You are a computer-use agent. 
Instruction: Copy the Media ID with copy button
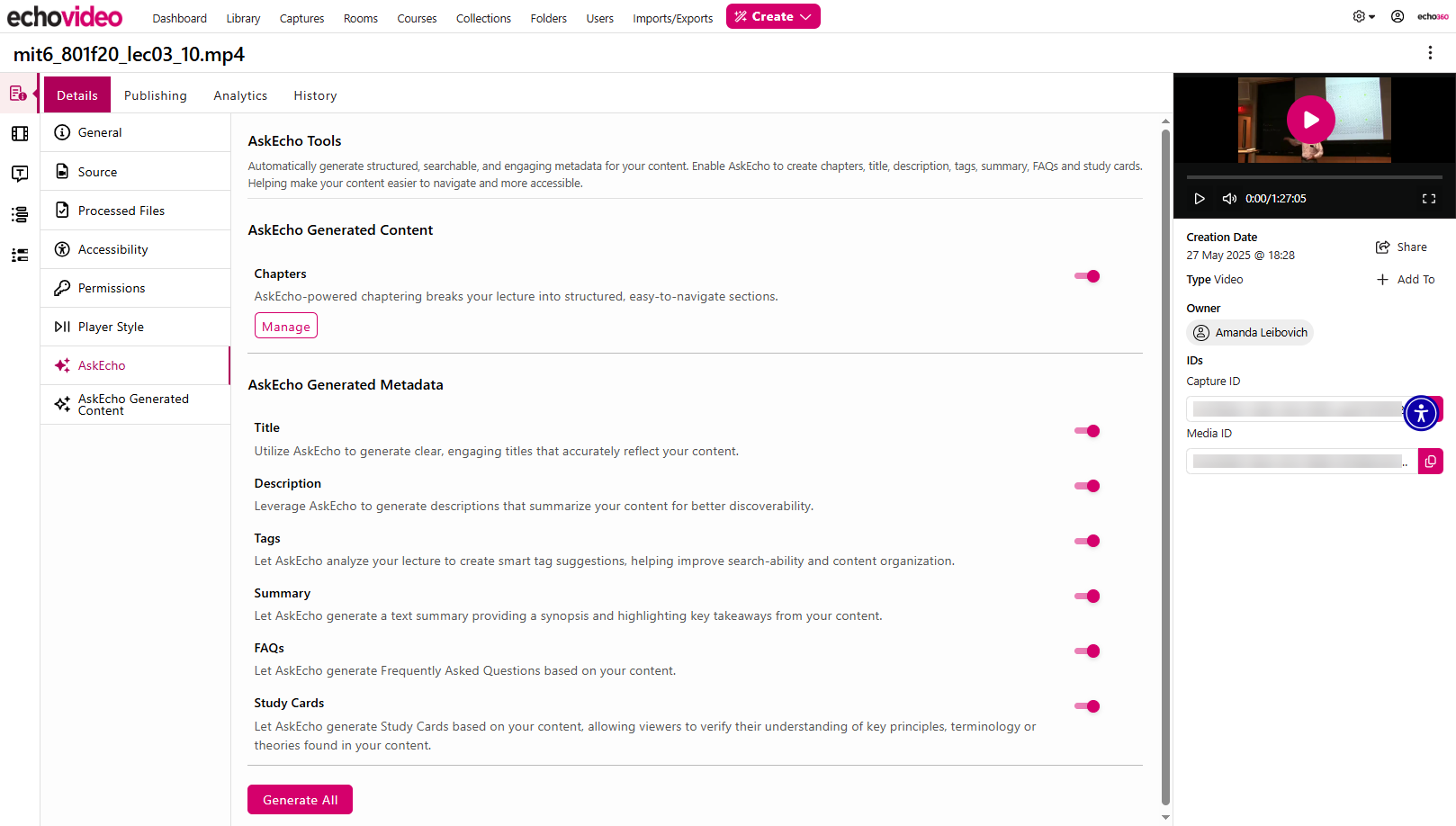point(1431,462)
